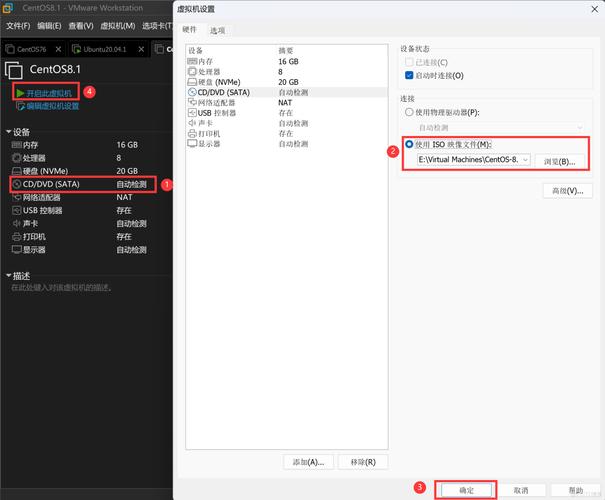This screenshot has width=605, height=500.
Task: Select the 使用 ISO 映像文件(M) radio button
Action: (x=409, y=144)
